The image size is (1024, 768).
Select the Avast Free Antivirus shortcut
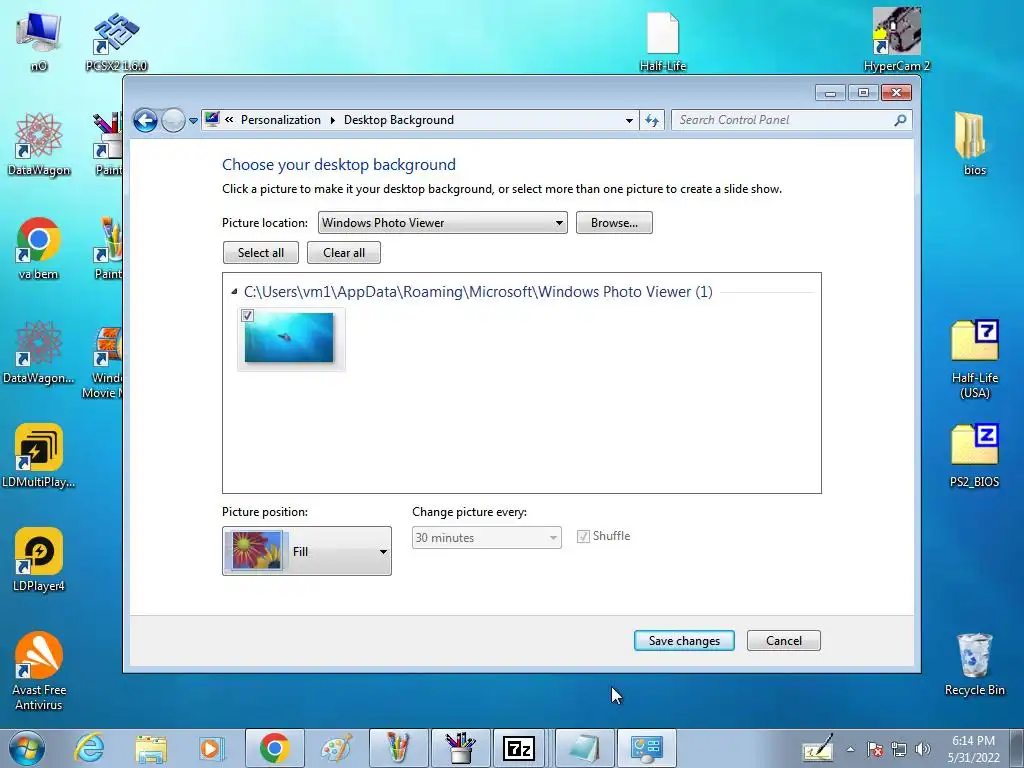click(39, 671)
